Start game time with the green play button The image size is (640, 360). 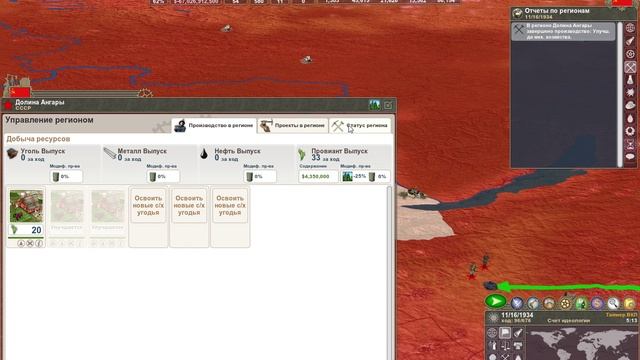tap(496, 302)
